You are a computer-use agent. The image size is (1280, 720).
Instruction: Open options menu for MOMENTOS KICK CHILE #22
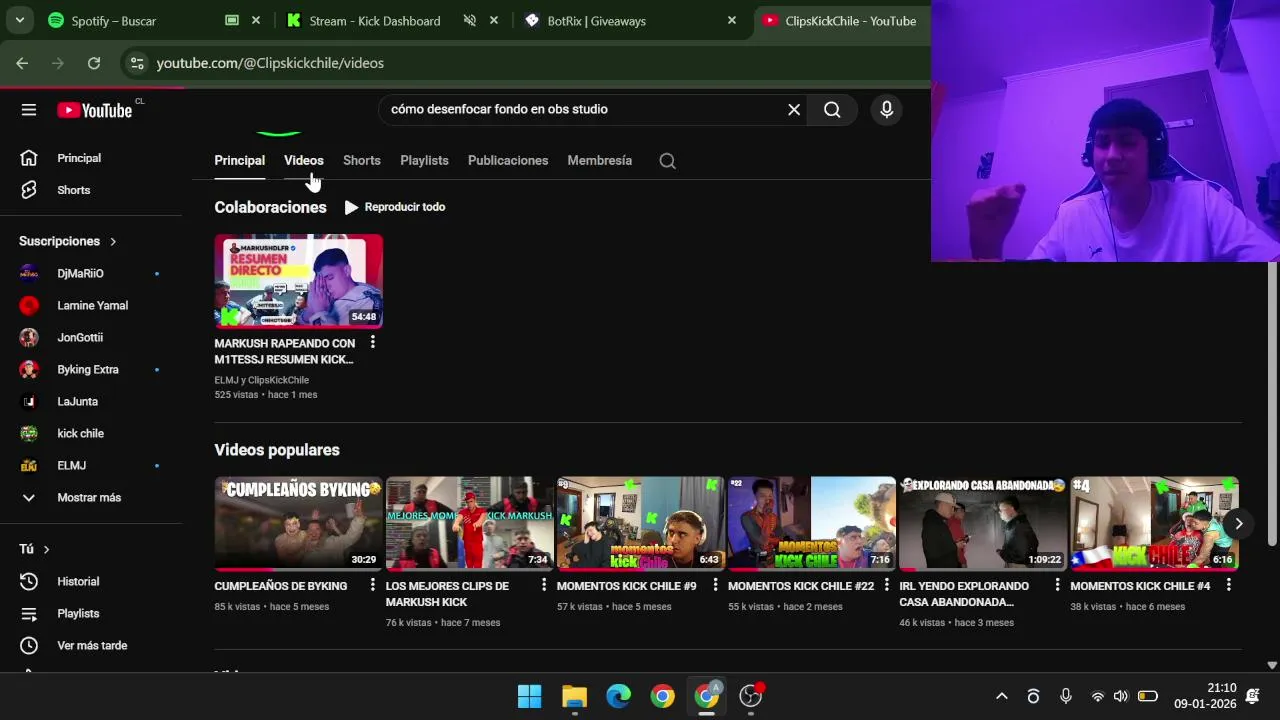click(886, 585)
